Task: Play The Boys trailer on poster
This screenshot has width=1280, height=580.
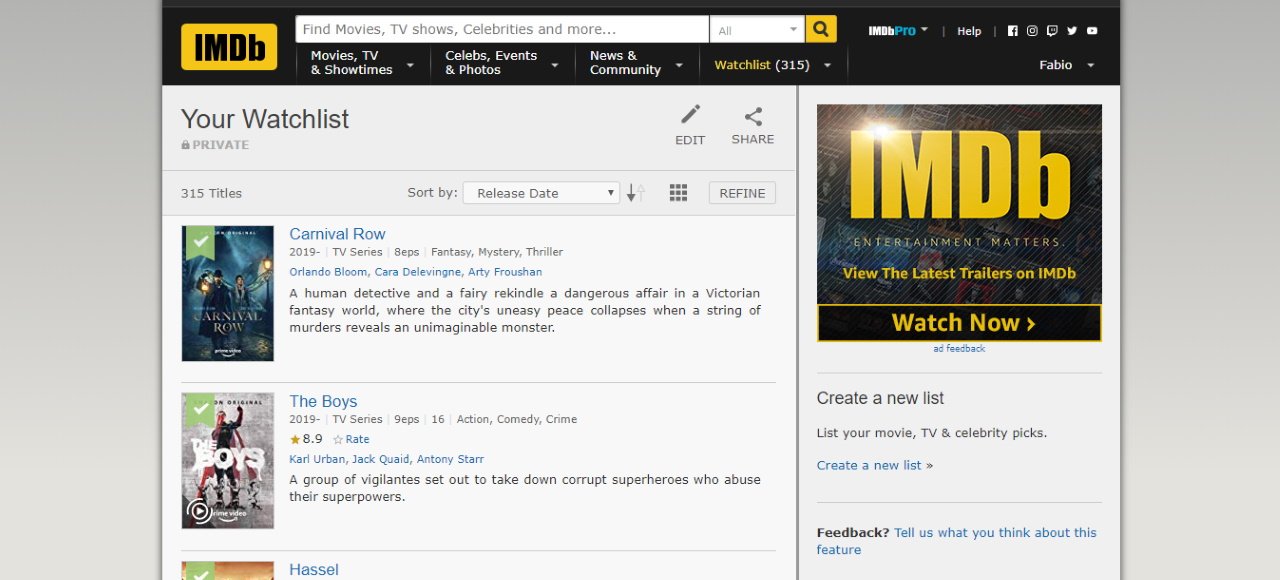Action: click(x=199, y=511)
